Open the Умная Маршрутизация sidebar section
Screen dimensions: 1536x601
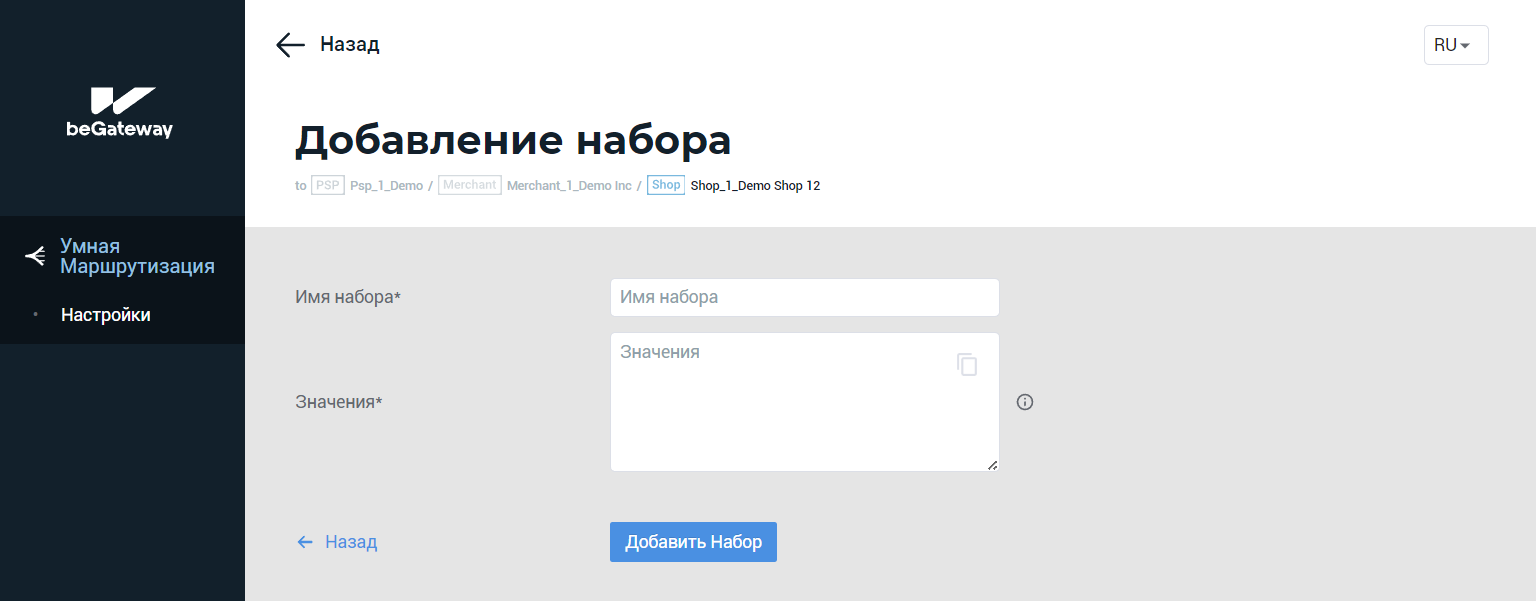tap(137, 256)
